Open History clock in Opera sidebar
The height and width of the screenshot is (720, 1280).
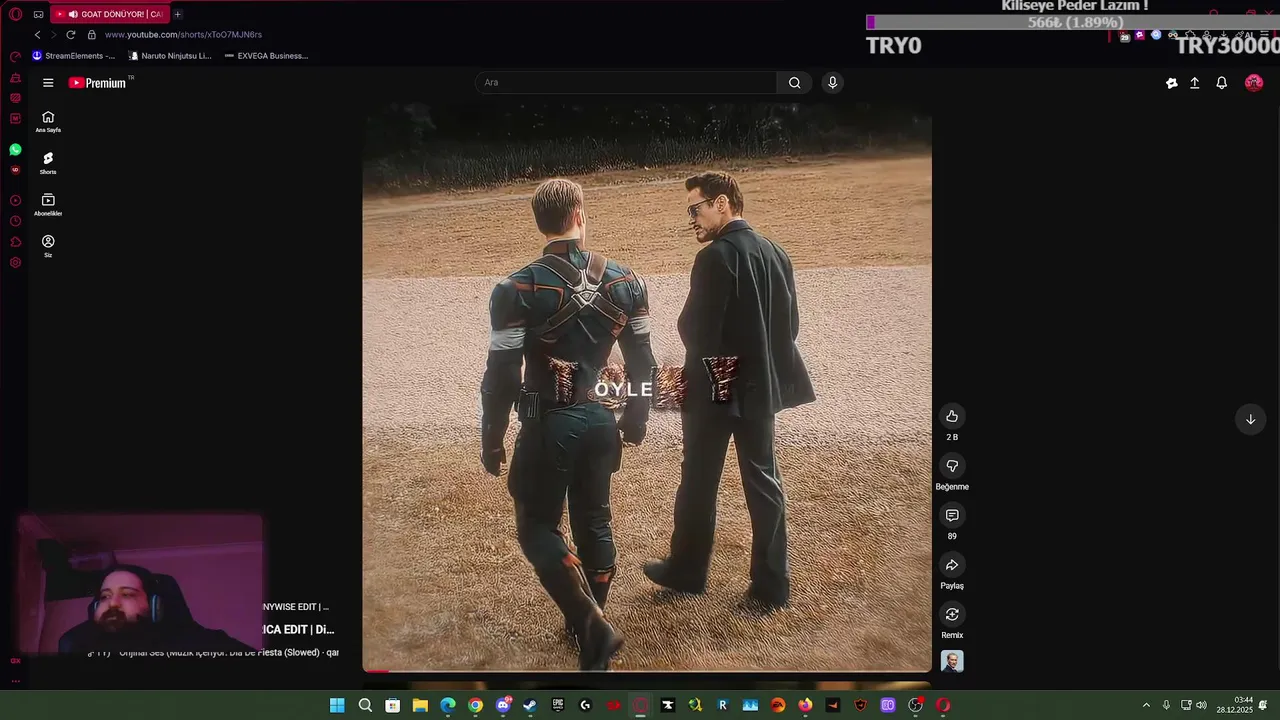point(15,221)
